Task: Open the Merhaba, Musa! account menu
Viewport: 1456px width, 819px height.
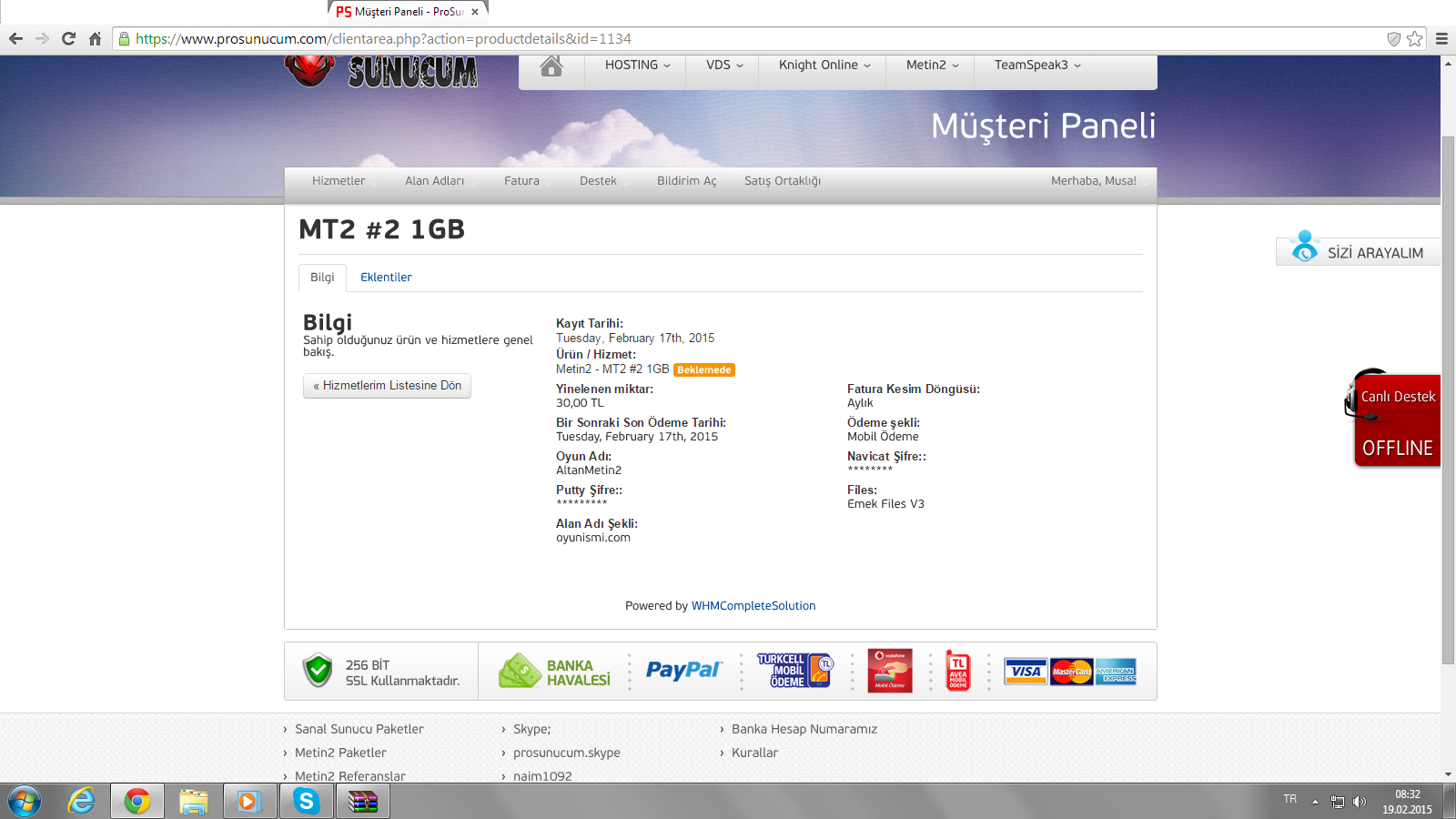Action: click(1094, 181)
